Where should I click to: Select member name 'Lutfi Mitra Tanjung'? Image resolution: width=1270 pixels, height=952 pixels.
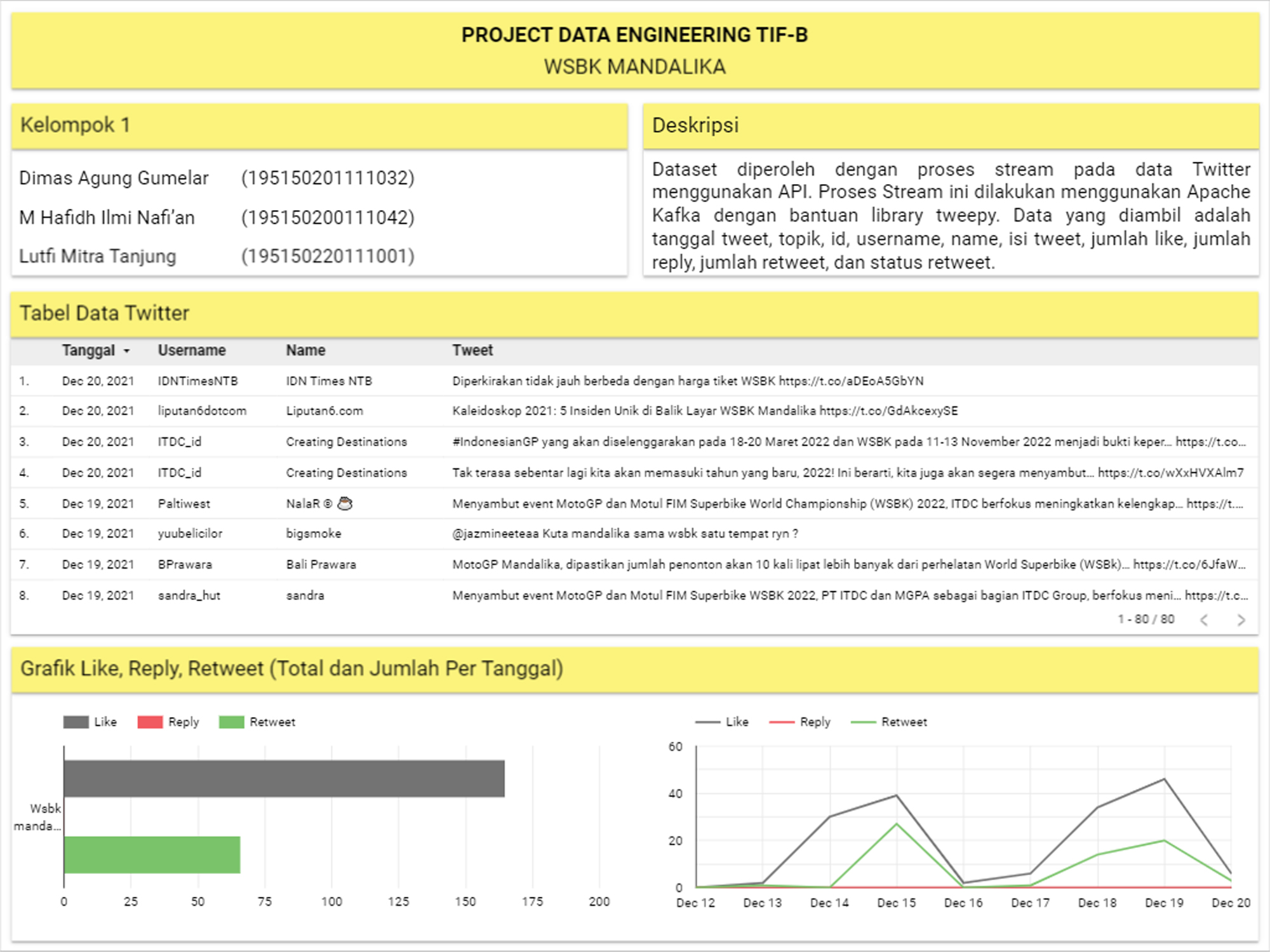tap(97, 256)
